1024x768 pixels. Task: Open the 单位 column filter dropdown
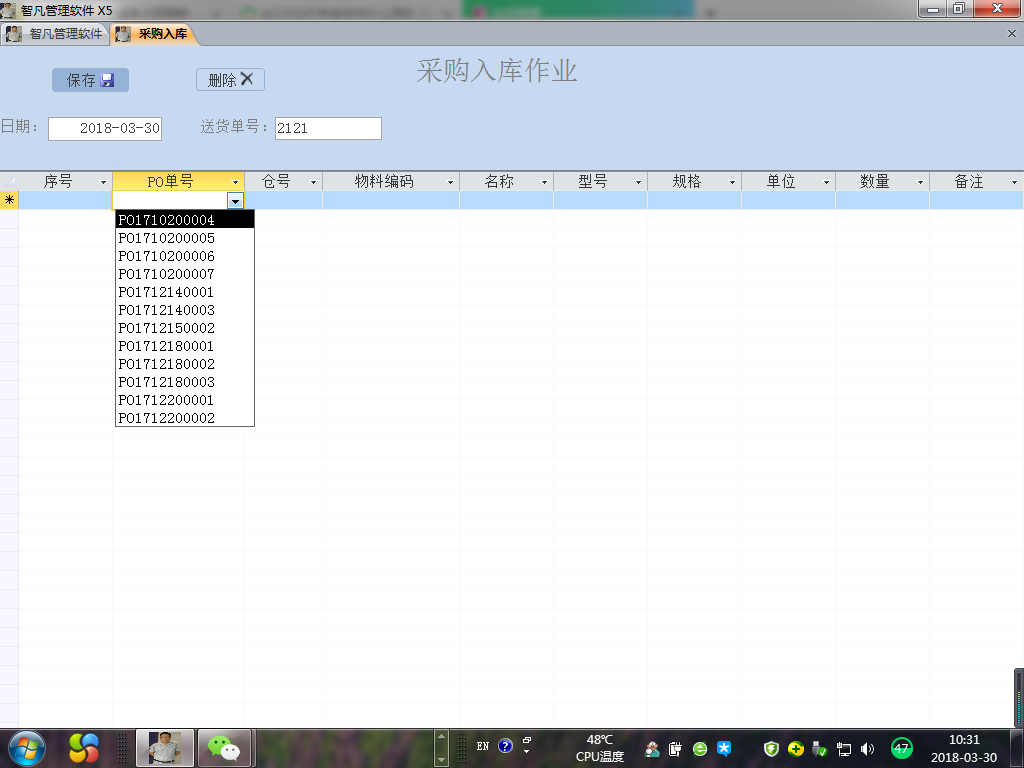click(x=826, y=182)
